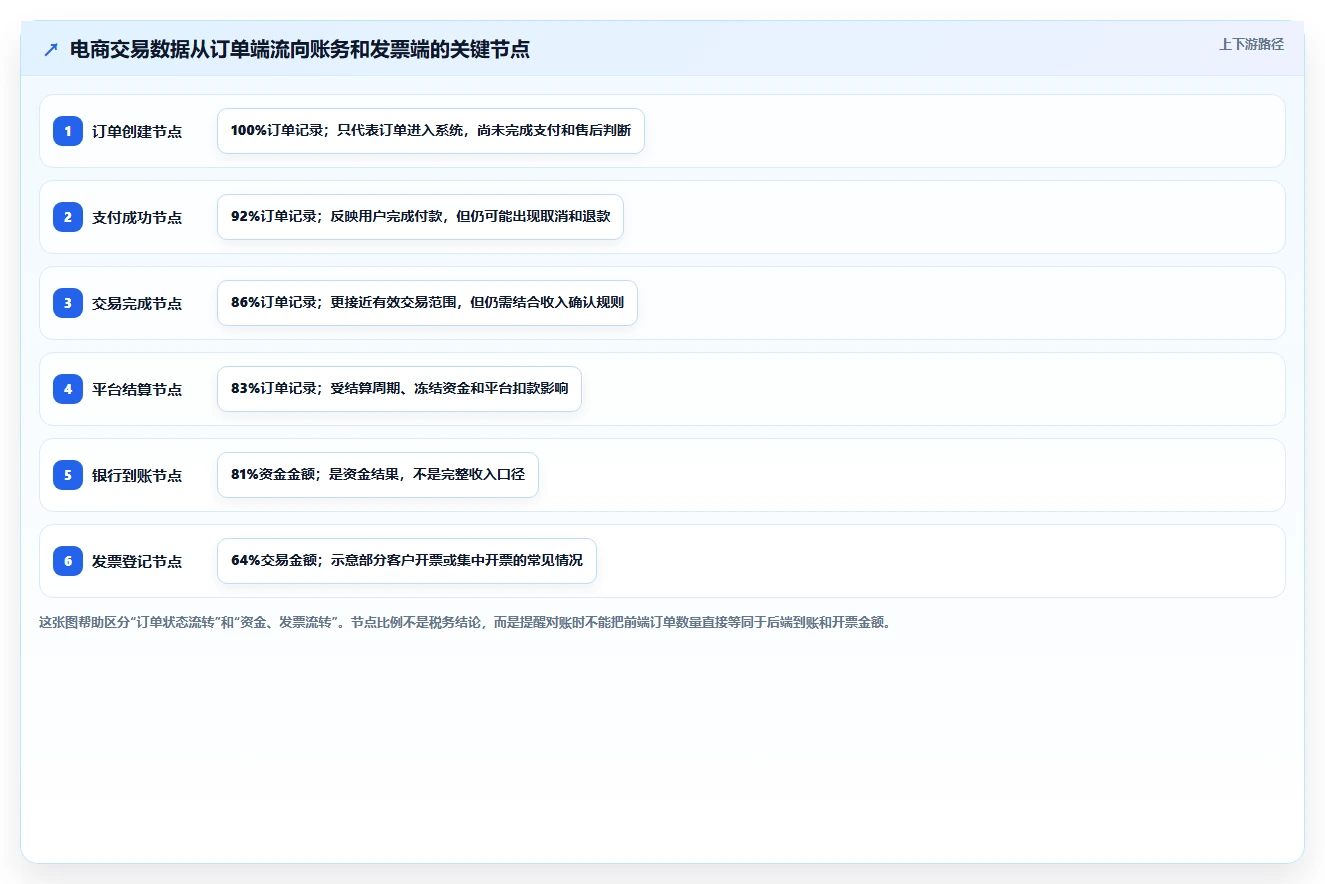Screen dimensions: 1325x884
Task: Open the 86%订单记录 description box
Action: click(427, 303)
